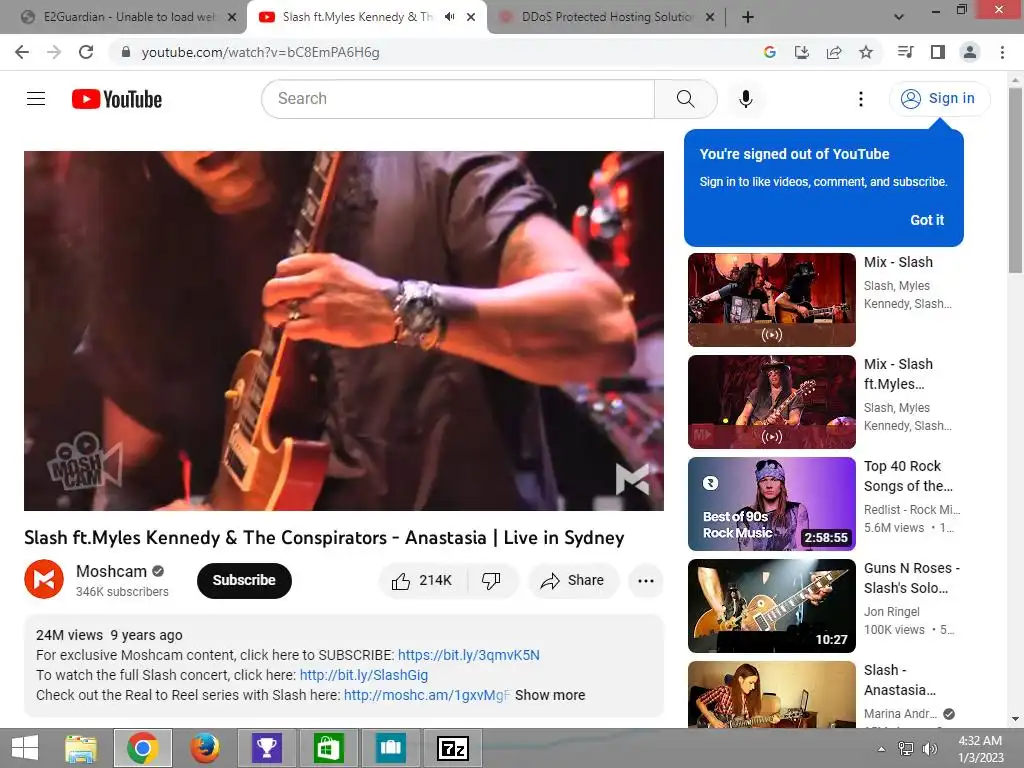This screenshot has height=768, width=1024.
Task: Click the scrollbar down arrow
Action: coord(1015,719)
